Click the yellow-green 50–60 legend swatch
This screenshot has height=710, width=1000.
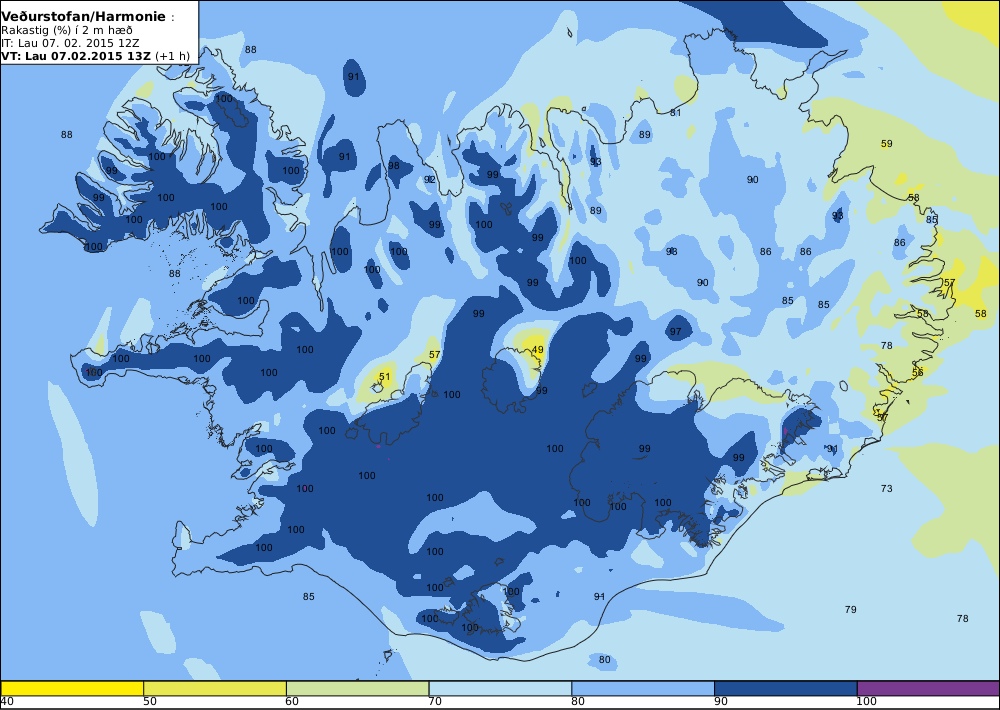pyautogui.click(x=215, y=688)
